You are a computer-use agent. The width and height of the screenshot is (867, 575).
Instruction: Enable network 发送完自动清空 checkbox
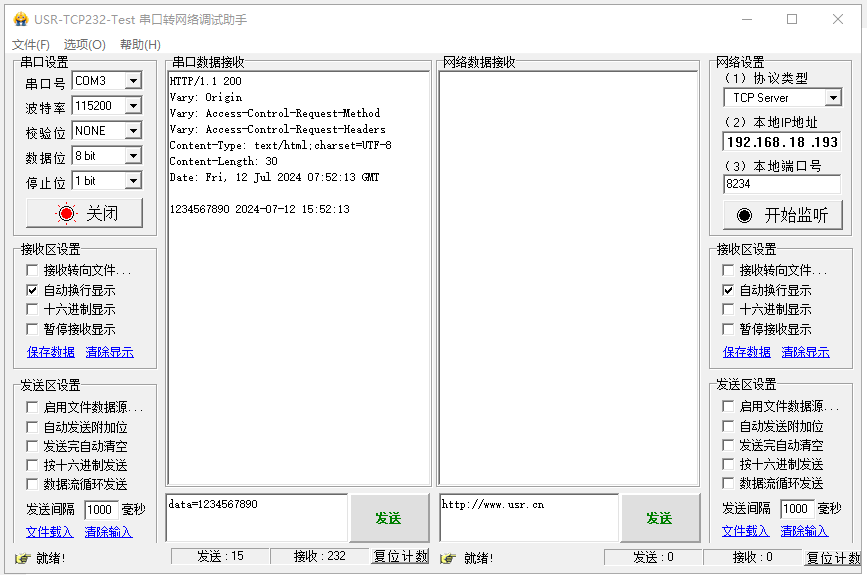click(x=728, y=445)
